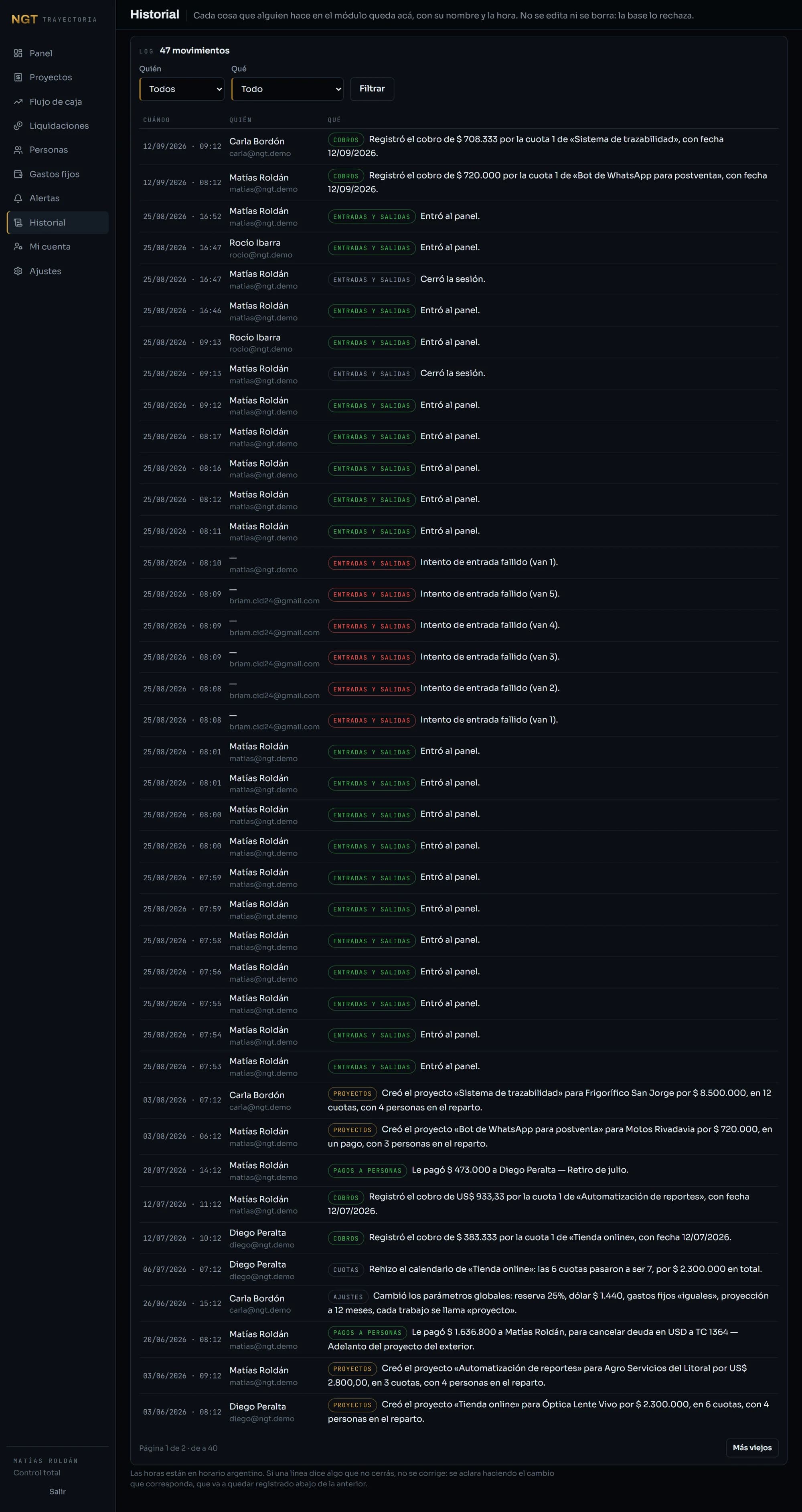This screenshot has height=1512, width=802.
Task: Click the AJUSTES tag on parámetros globales entry
Action: [x=348, y=1297]
